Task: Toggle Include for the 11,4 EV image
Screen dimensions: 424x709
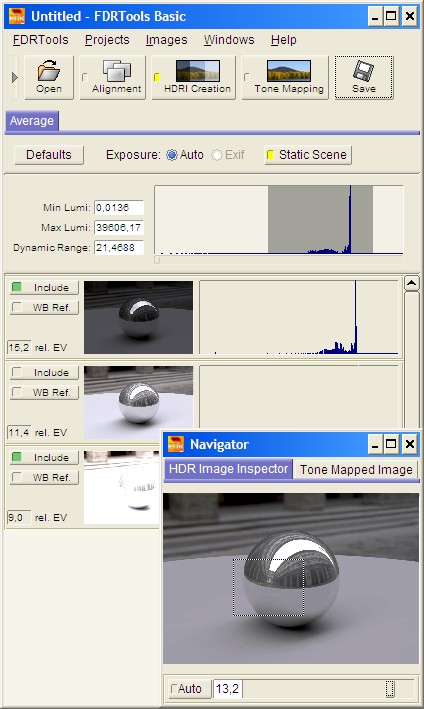Action: [44, 373]
